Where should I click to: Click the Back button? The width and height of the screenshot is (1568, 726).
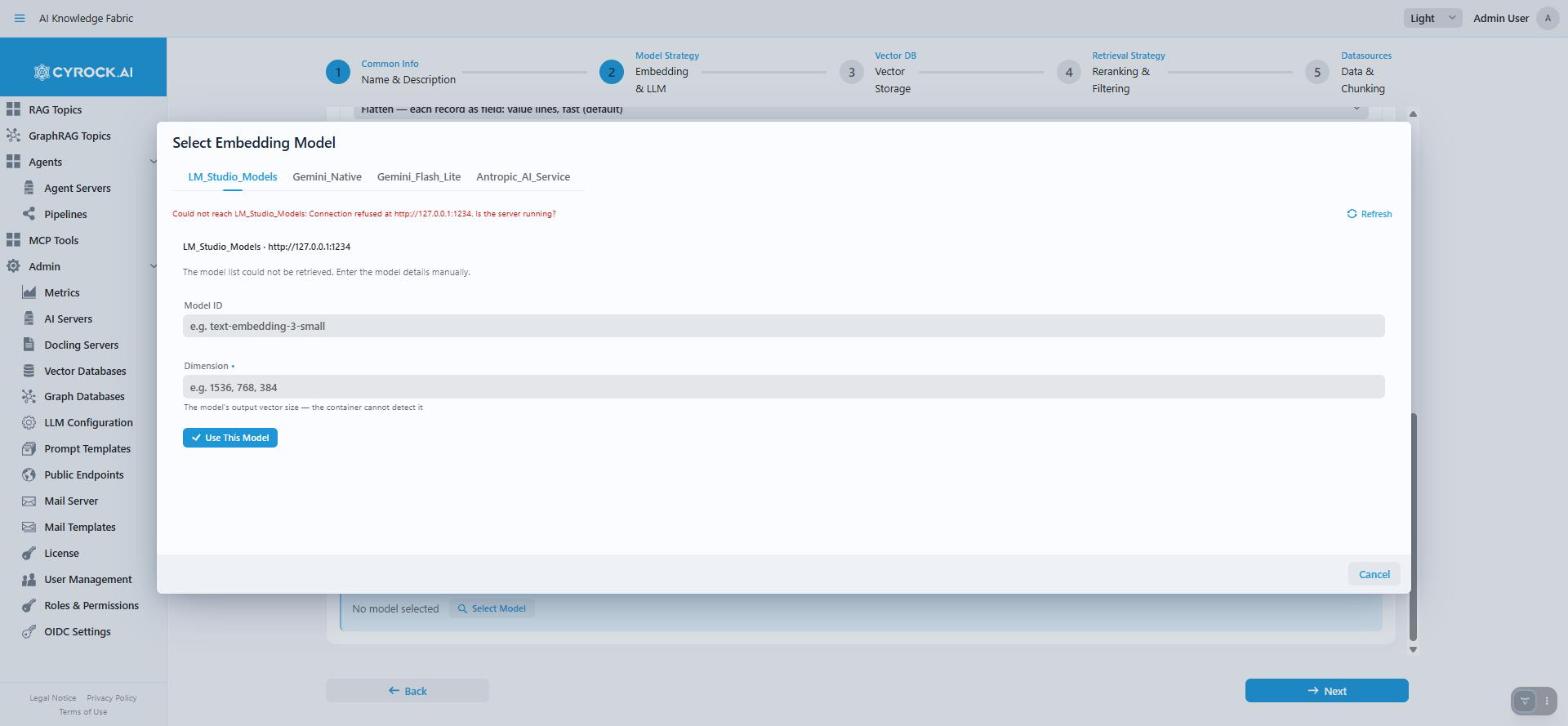[407, 691]
